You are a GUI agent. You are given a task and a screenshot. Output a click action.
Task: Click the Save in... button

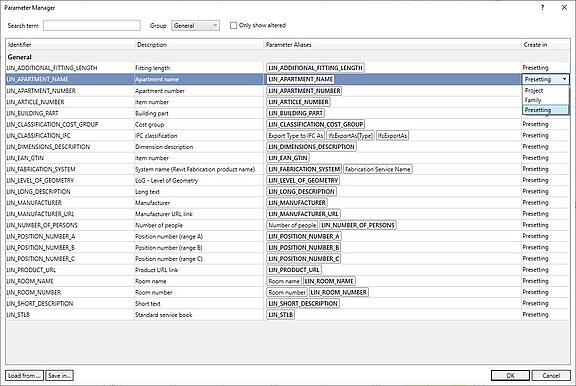(60, 375)
